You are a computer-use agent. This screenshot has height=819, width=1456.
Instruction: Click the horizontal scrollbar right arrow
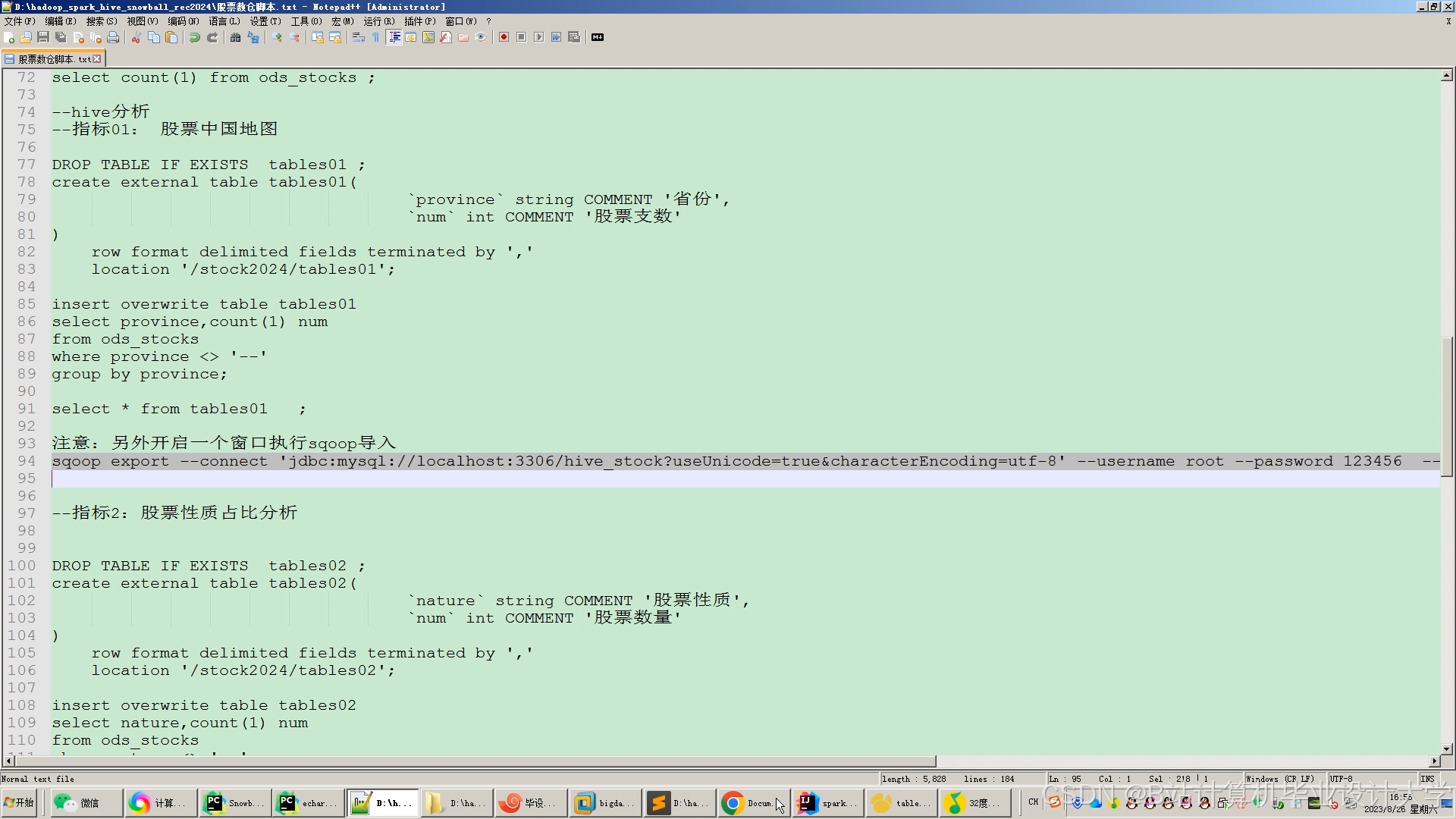pyautogui.click(x=1435, y=761)
